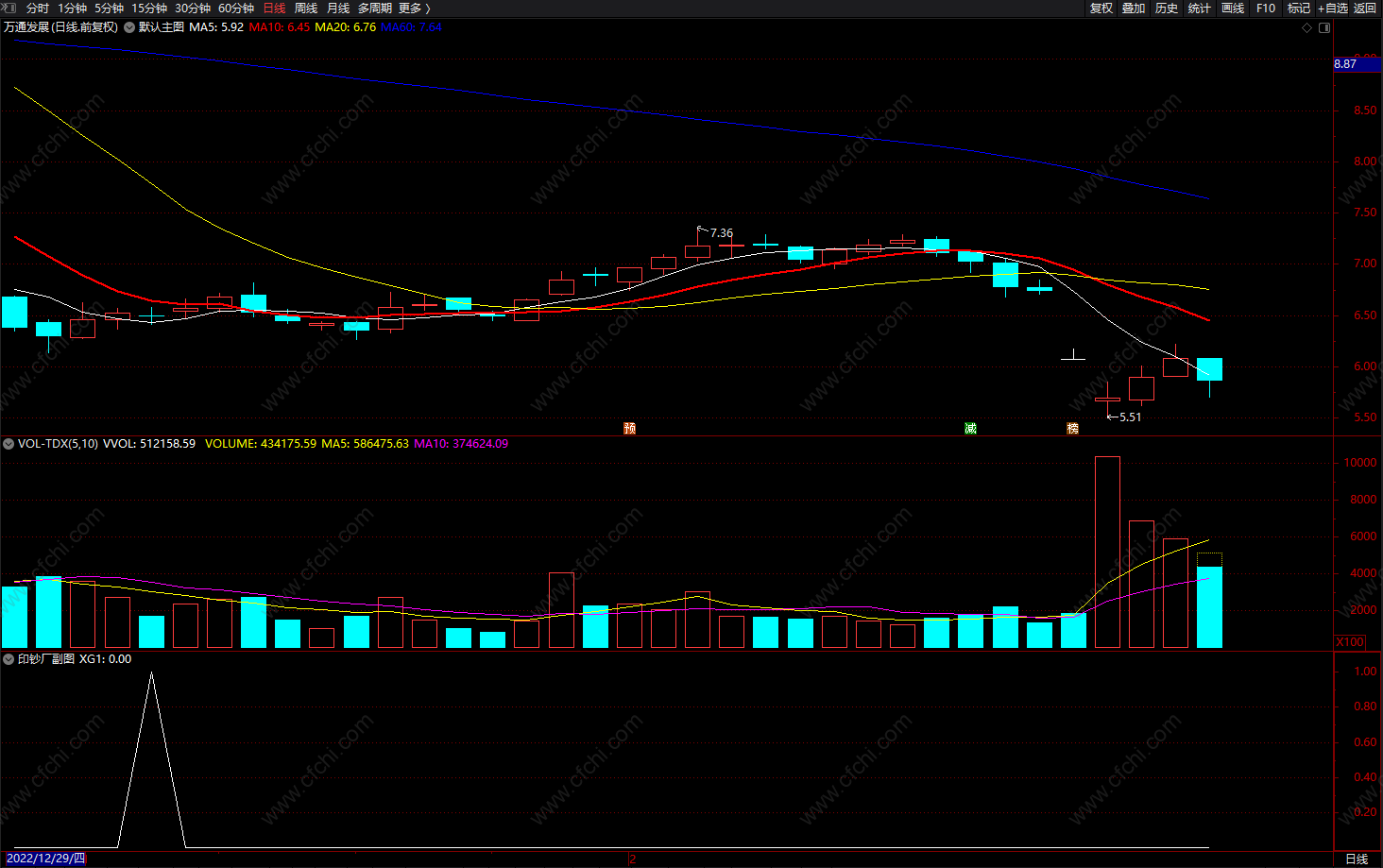1383x868 pixels.
Task: Click the MA5: 5.92 value
Action: click(x=216, y=27)
